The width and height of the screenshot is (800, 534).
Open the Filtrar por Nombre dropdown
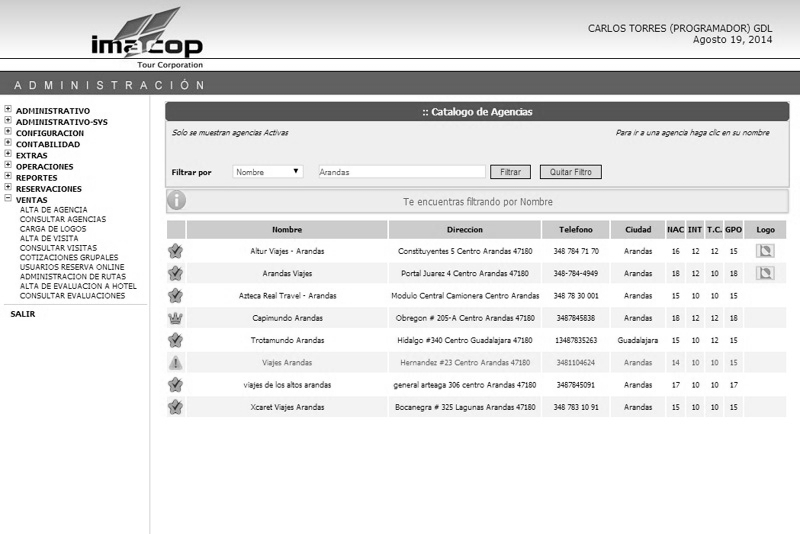click(x=268, y=172)
